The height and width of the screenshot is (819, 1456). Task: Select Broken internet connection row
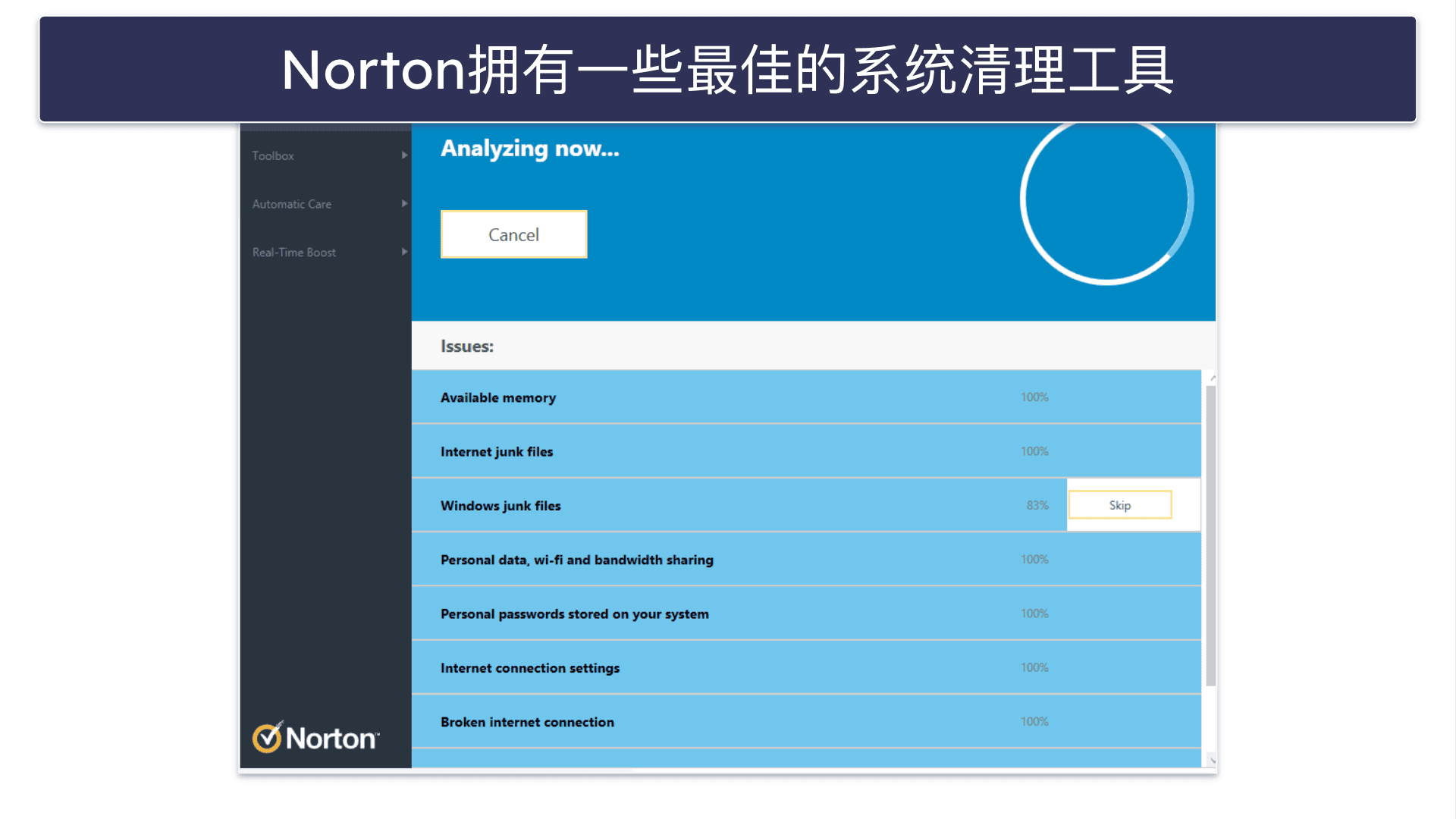pos(806,722)
